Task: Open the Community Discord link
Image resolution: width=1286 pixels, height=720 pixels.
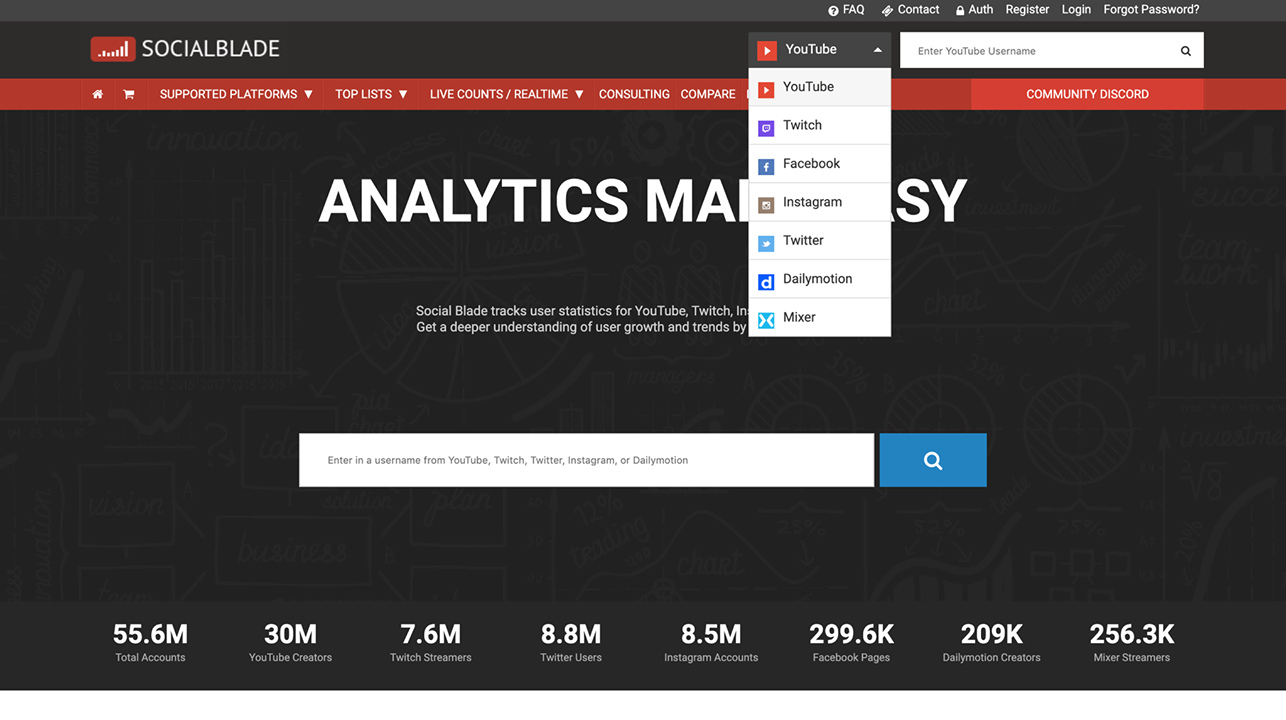Action: (x=1087, y=94)
